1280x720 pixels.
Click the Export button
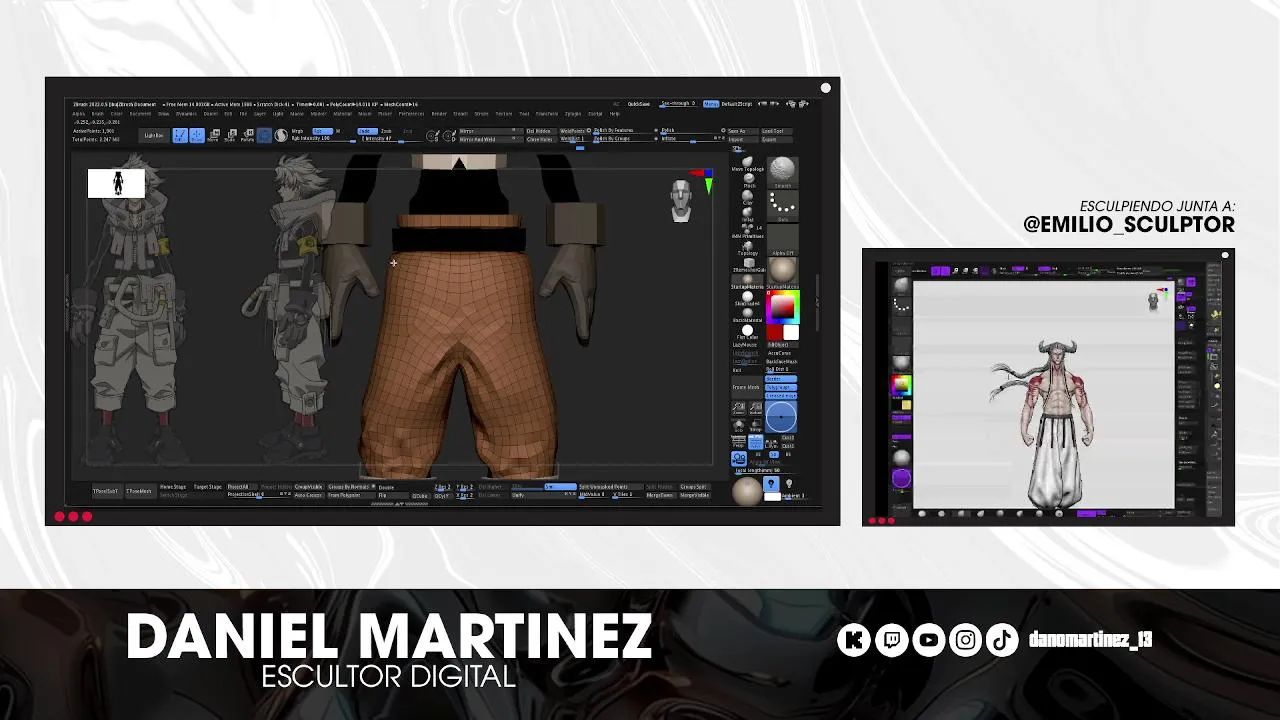[x=775, y=140]
